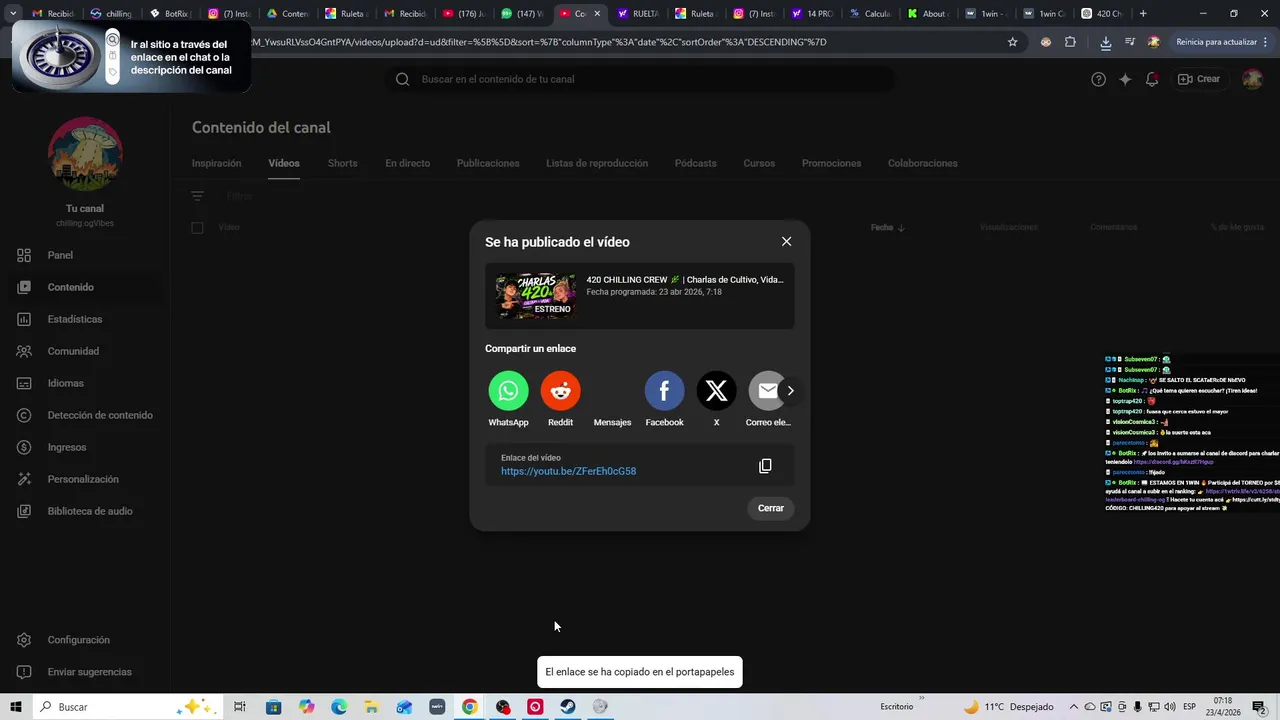This screenshot has width=1280, height=720.
Task: Open the youtu.be video link
Action: click(x=568, y=471)
